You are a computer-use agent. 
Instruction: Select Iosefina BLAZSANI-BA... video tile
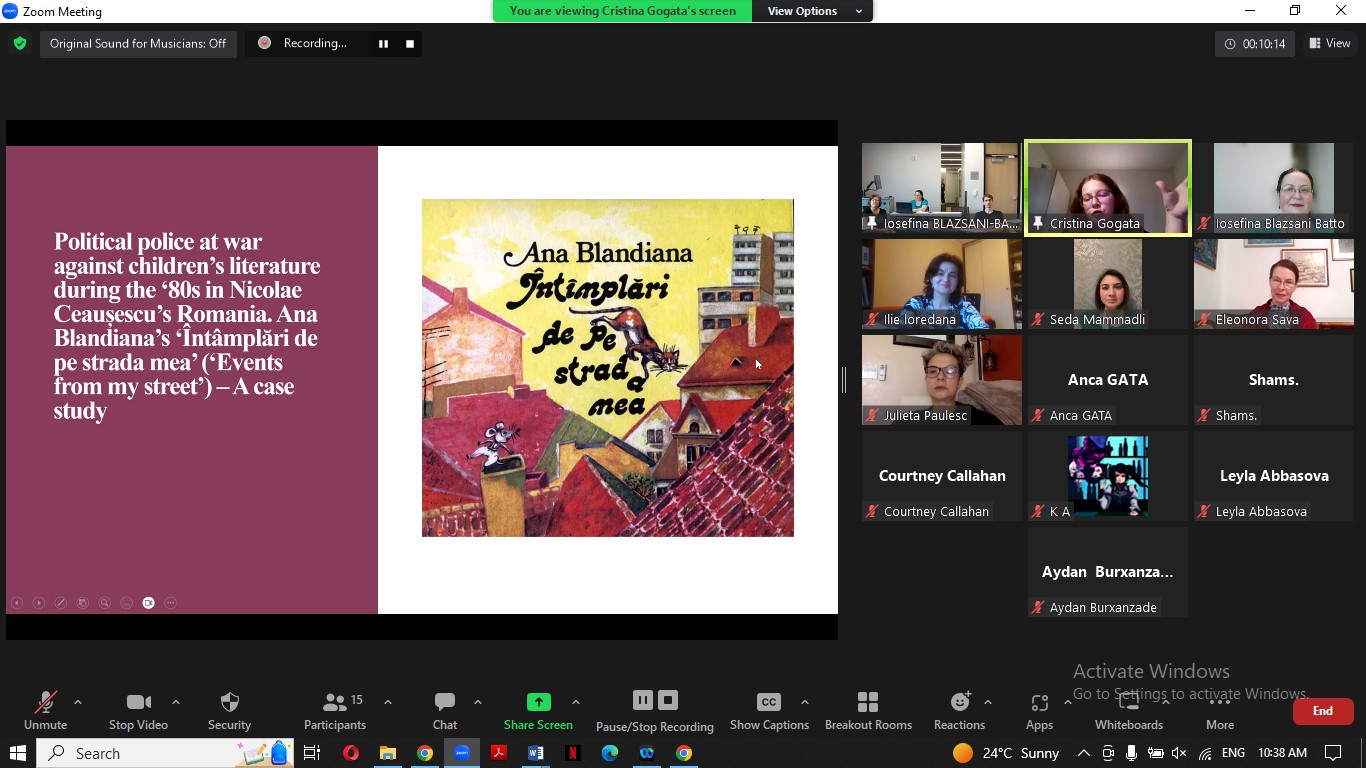click(942, 188)
